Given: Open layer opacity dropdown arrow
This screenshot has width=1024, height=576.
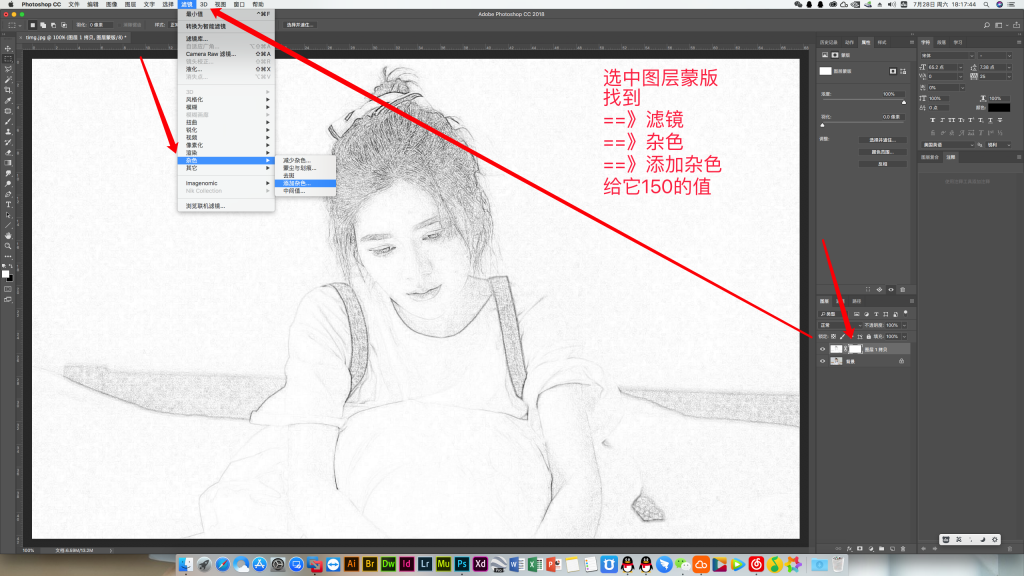Looking at the screenshot, I should (x=904, y=325).
